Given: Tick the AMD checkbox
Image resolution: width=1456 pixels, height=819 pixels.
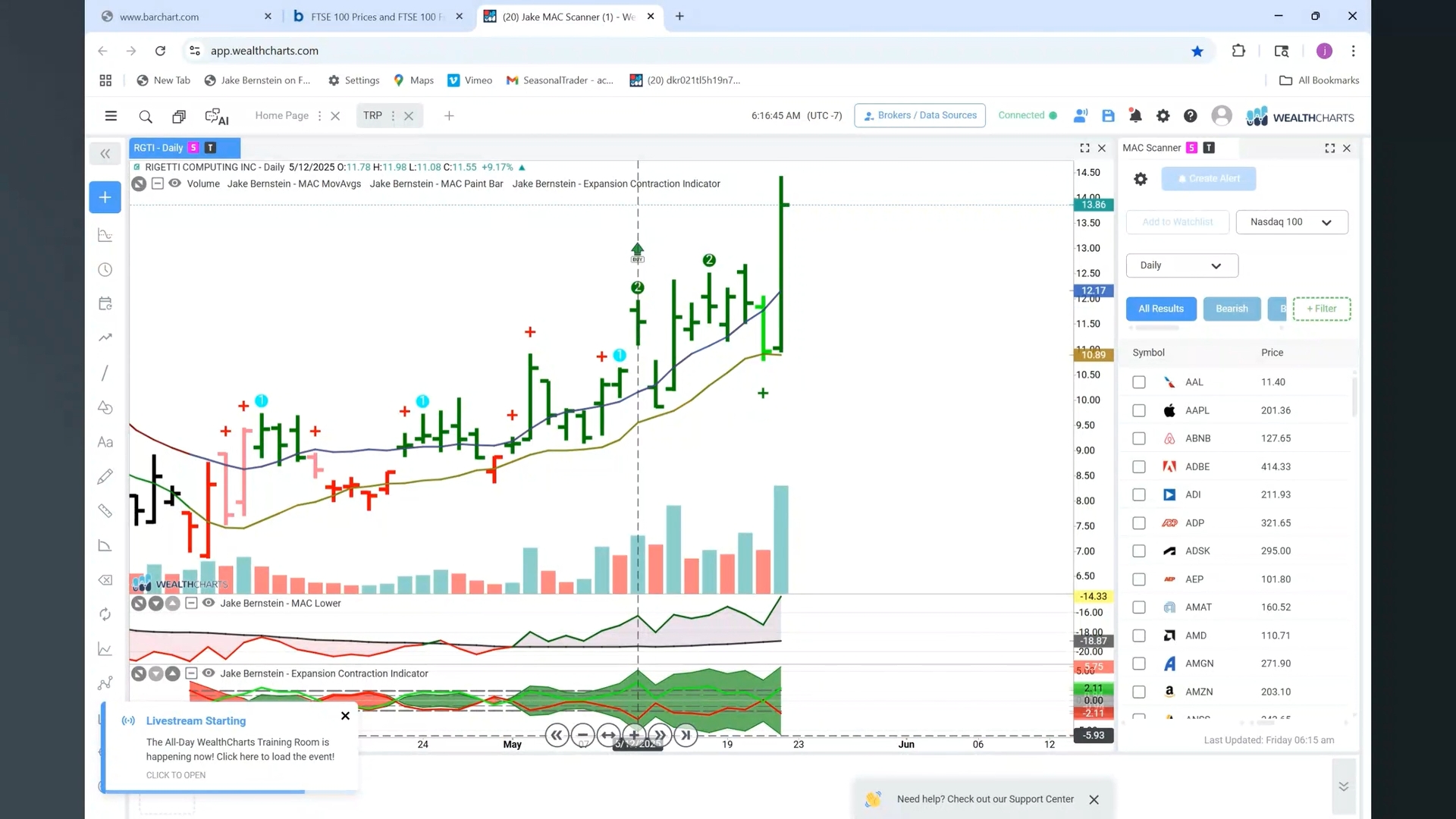Looking at the screenshot, I should click(1139, 635).
